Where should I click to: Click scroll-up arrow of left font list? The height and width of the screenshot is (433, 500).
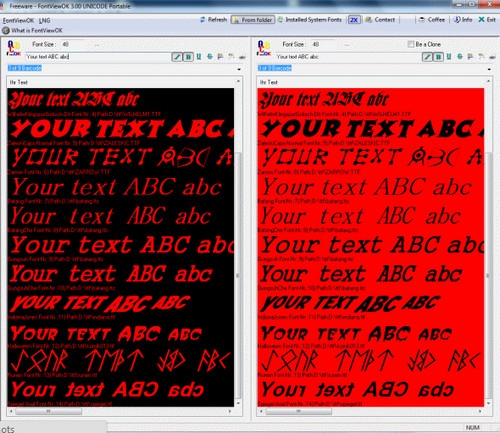238,81
